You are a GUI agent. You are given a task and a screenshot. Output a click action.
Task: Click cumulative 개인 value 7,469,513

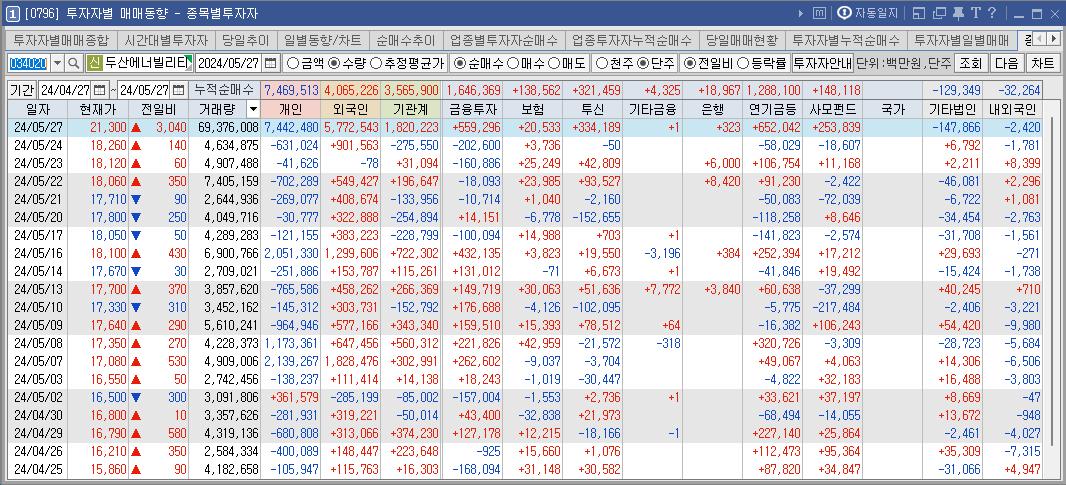[x=290, y=90]
